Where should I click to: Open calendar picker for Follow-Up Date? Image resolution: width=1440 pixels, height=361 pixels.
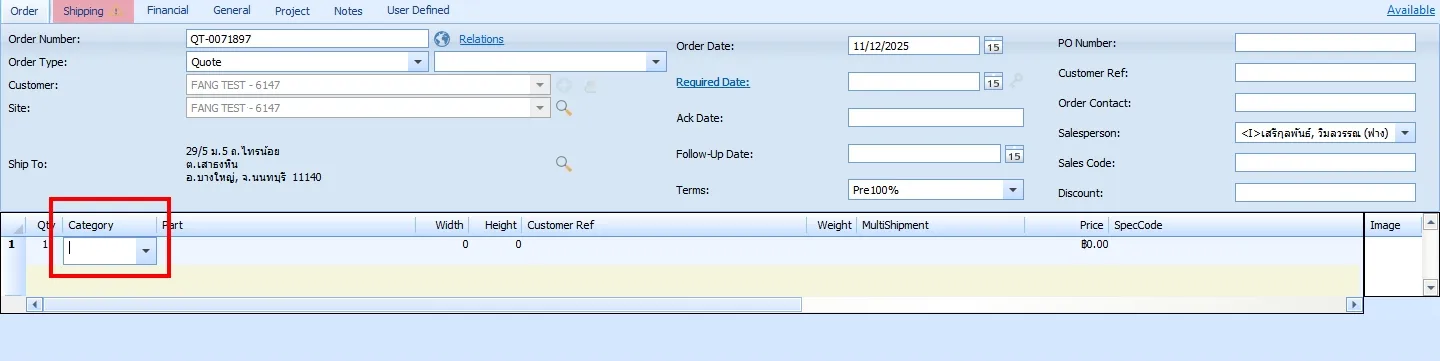pyautogui.click(x=1014, y=154)
